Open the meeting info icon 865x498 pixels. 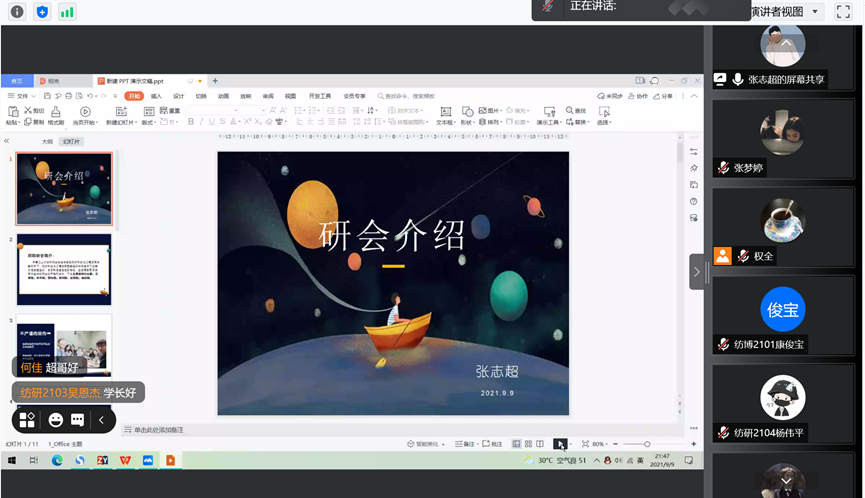[x=17, y=12]
